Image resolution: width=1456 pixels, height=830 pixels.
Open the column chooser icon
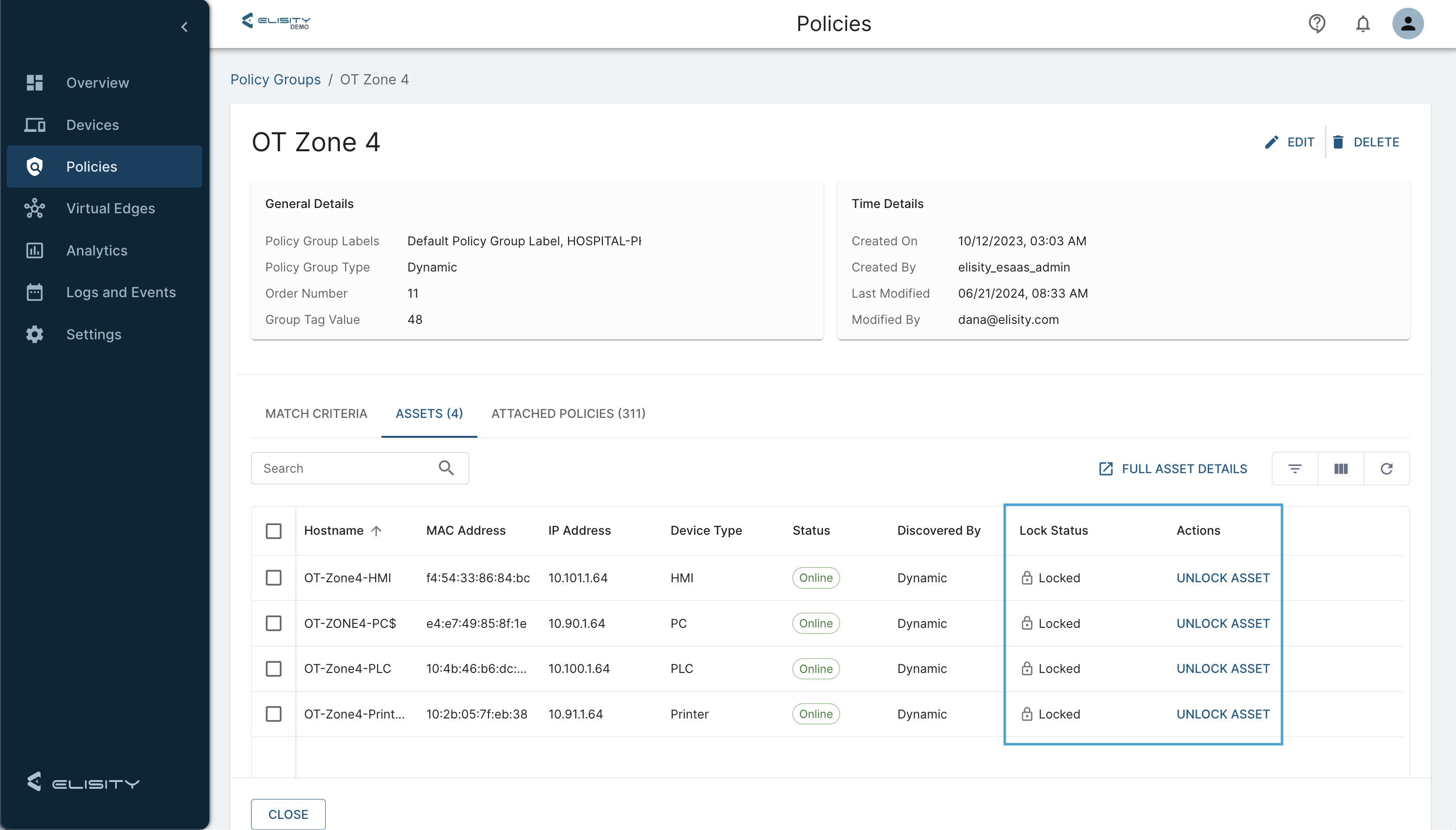(1341, 469)
